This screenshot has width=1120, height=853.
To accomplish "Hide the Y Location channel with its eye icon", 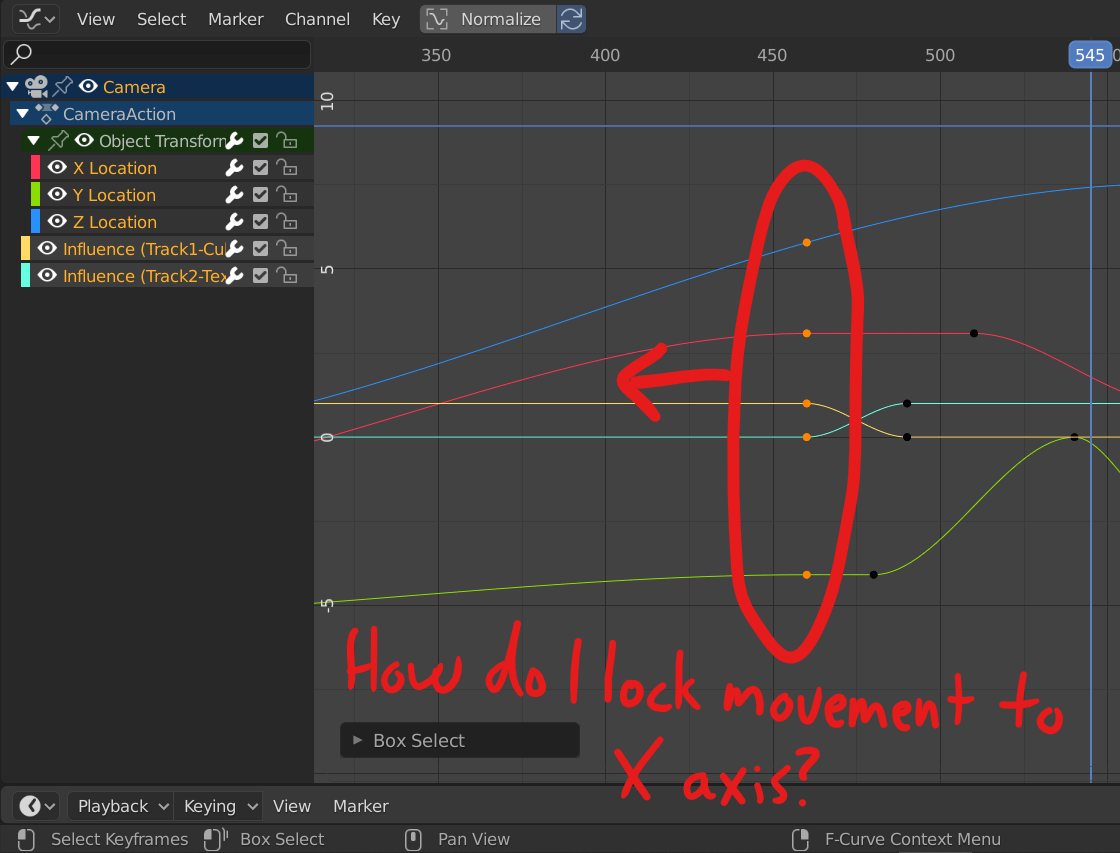I will (57, 194).
